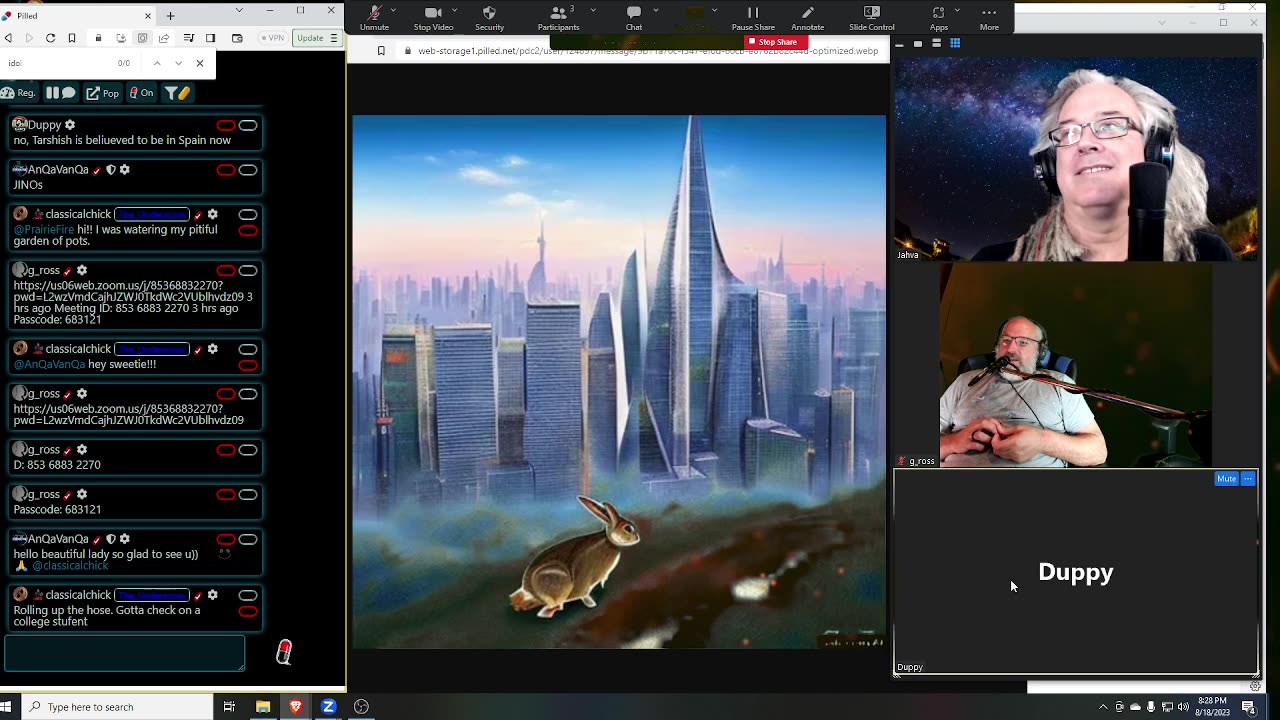
Task: Close the find-in-page bar
Action: point(200,63)
